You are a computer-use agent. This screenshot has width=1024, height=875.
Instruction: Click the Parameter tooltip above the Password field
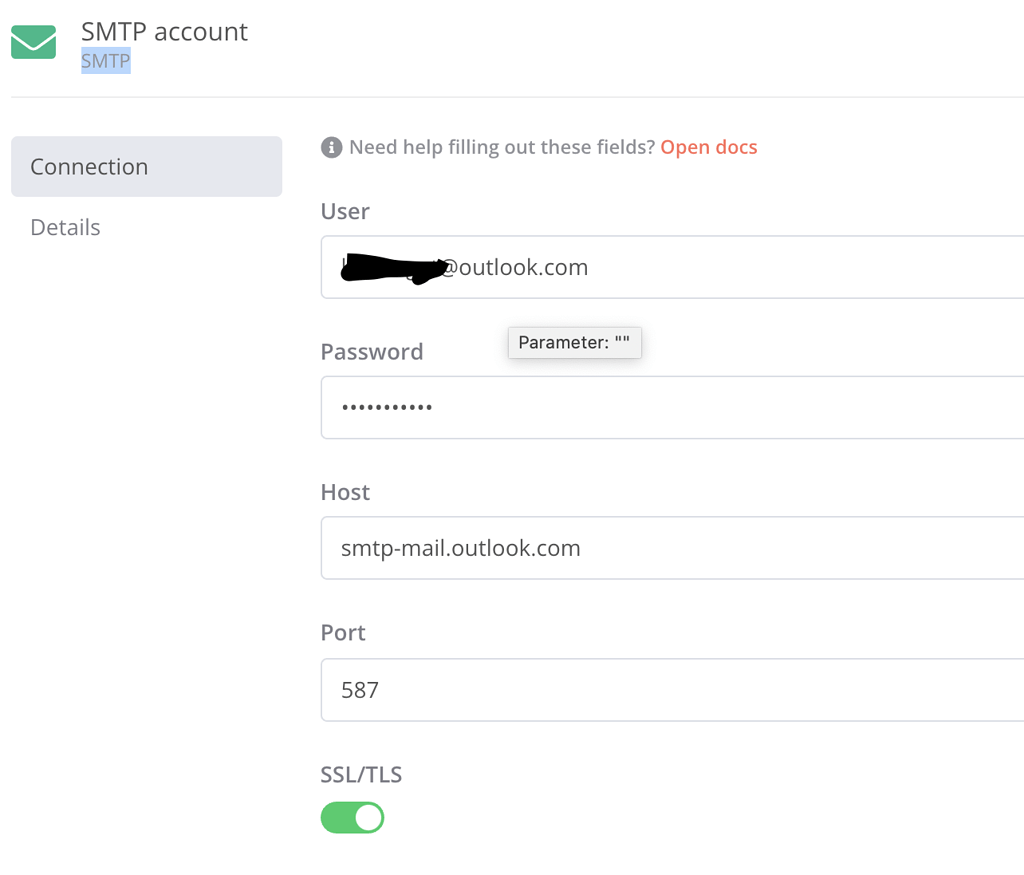[575, 342]
